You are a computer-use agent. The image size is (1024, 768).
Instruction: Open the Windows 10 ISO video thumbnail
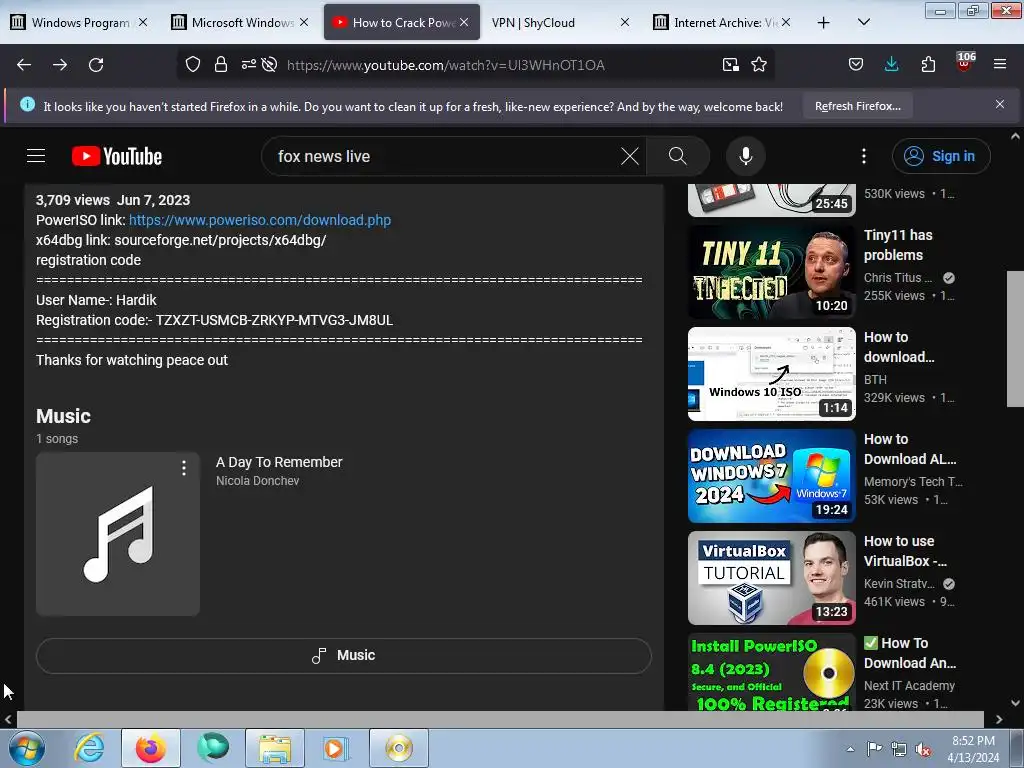771,374
